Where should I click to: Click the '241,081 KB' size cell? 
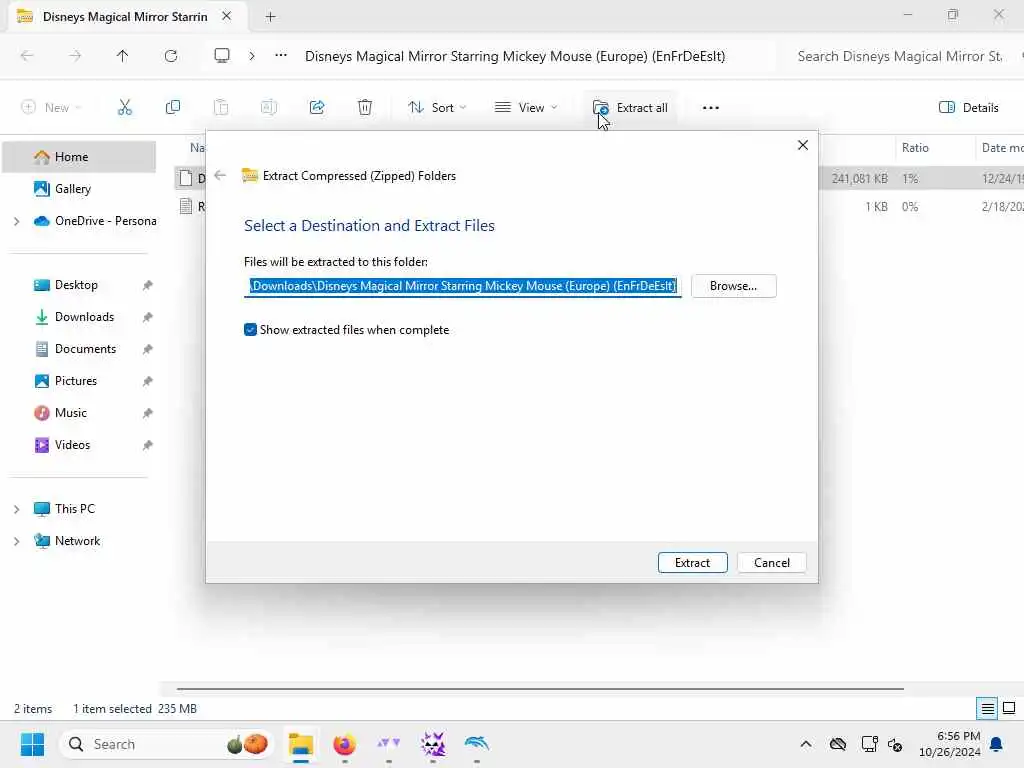coord(859,178)
